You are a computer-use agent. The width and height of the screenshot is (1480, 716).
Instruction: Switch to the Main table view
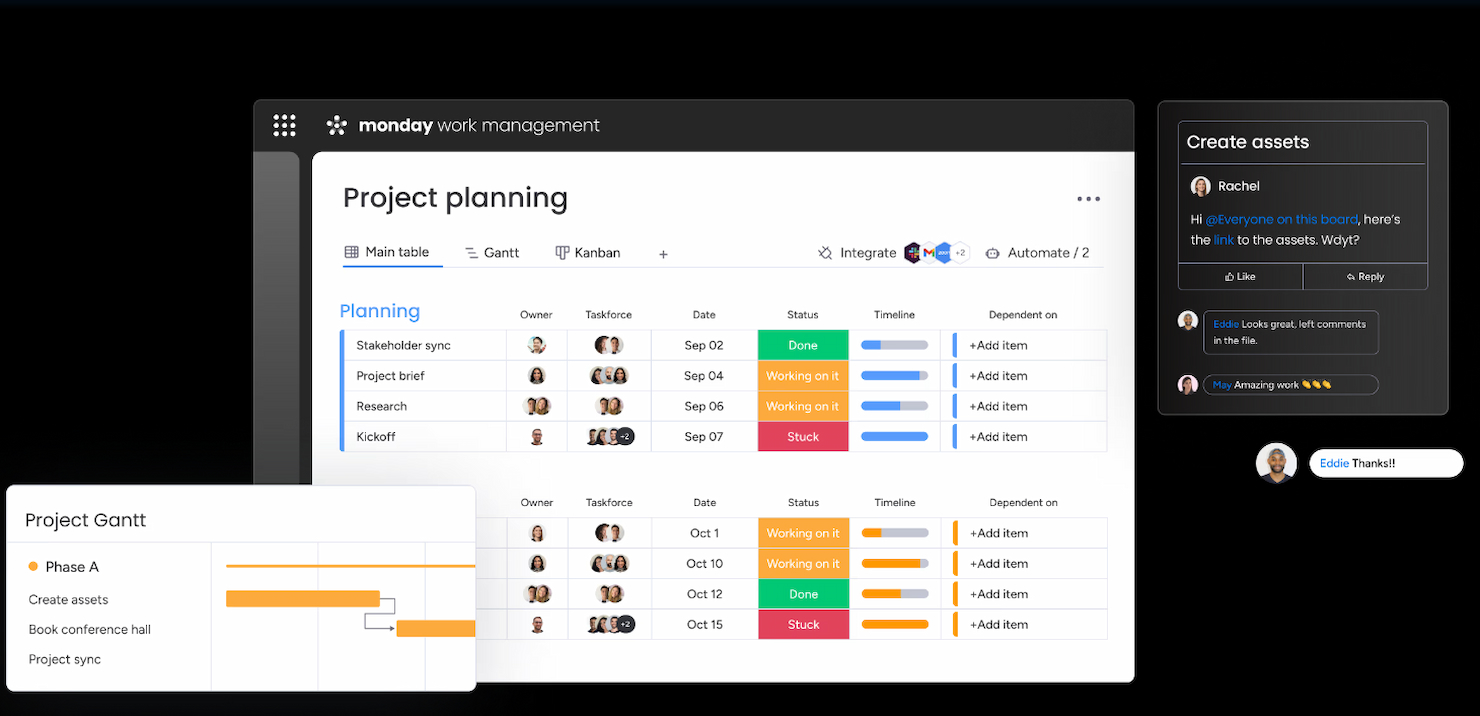pos(387,252)
